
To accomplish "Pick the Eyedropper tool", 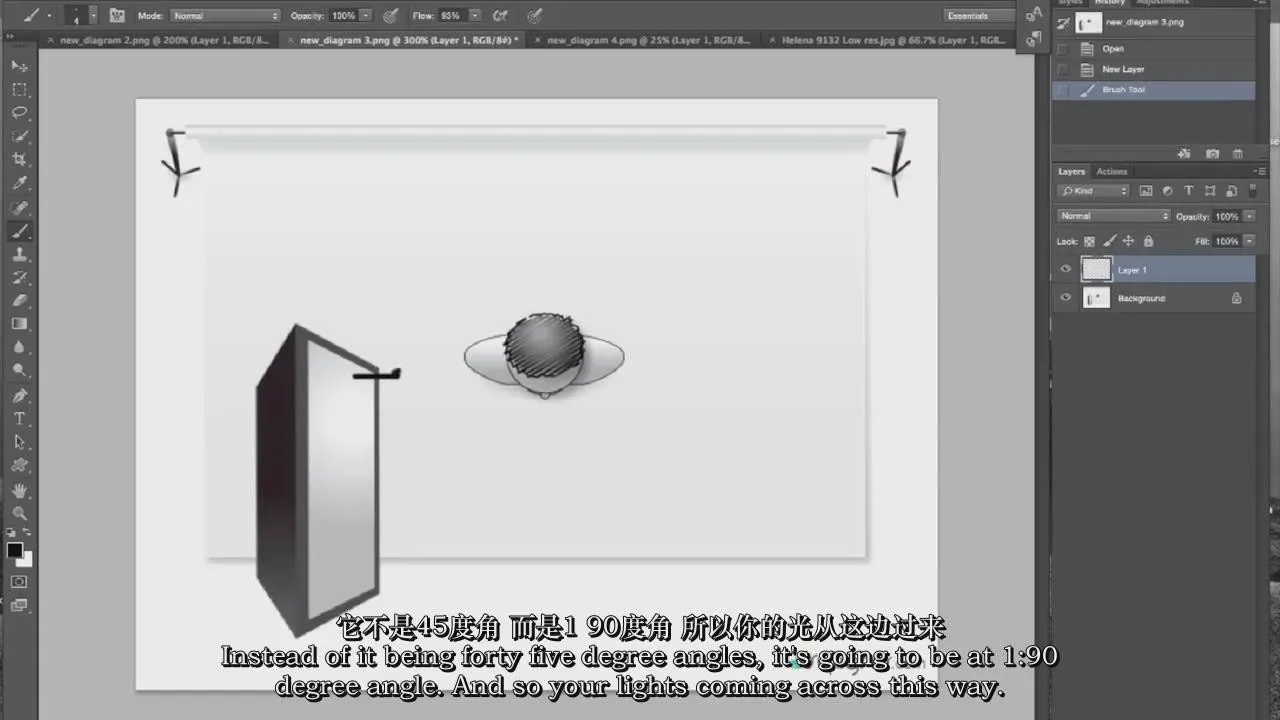I will [x=19, y=184].
